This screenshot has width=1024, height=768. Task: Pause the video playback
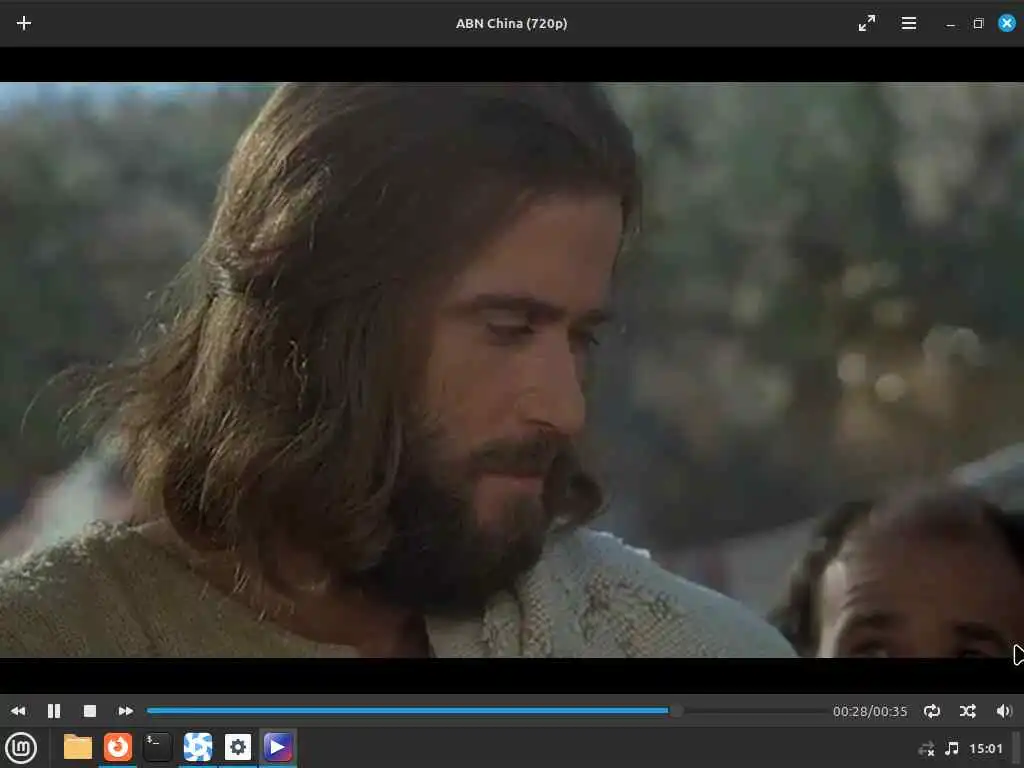pos(54,711)
